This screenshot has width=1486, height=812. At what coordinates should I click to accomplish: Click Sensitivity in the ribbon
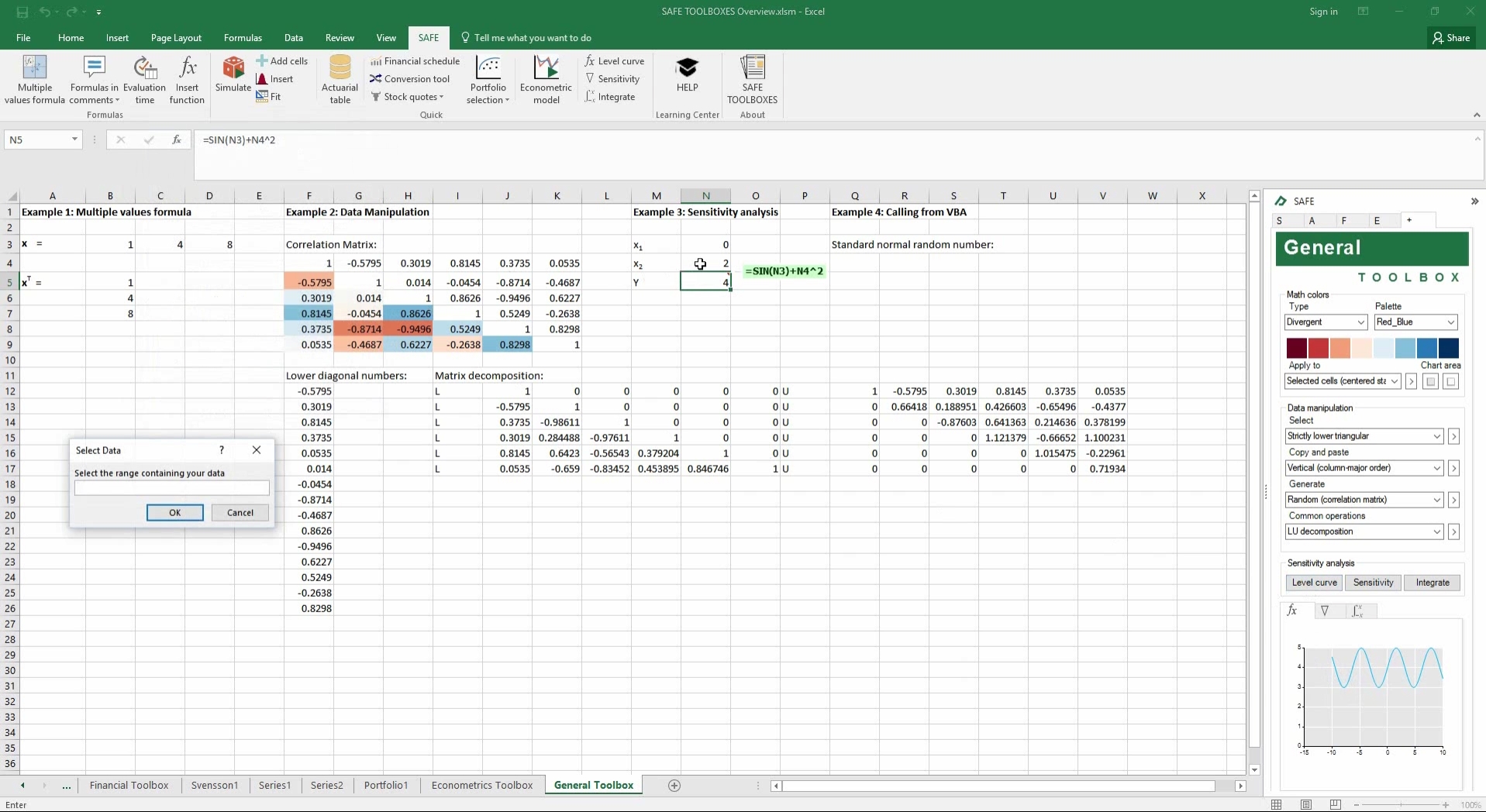click(x=612, y=79)
